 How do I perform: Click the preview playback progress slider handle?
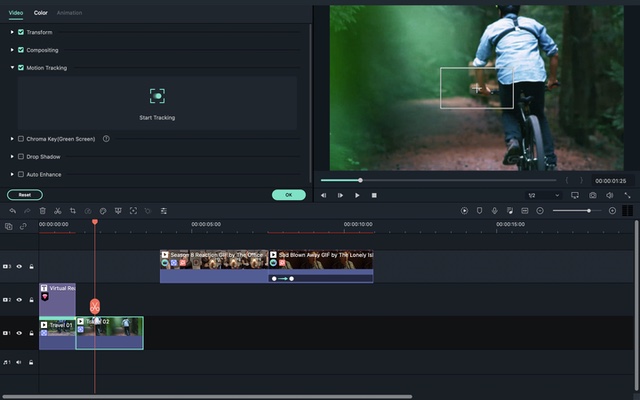point(360,180)
